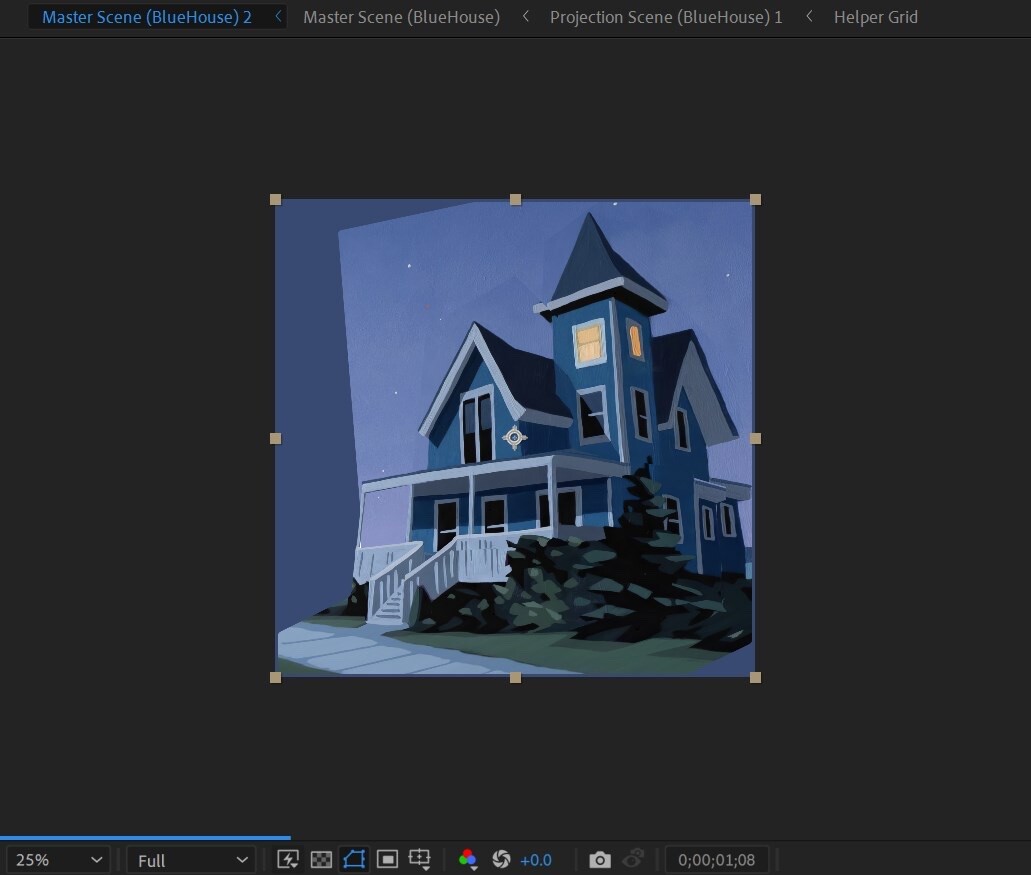Screen dimensions: 1031x875
Task: Click the bottom-center layer bounding handle
Action: [x=516, y=677]
